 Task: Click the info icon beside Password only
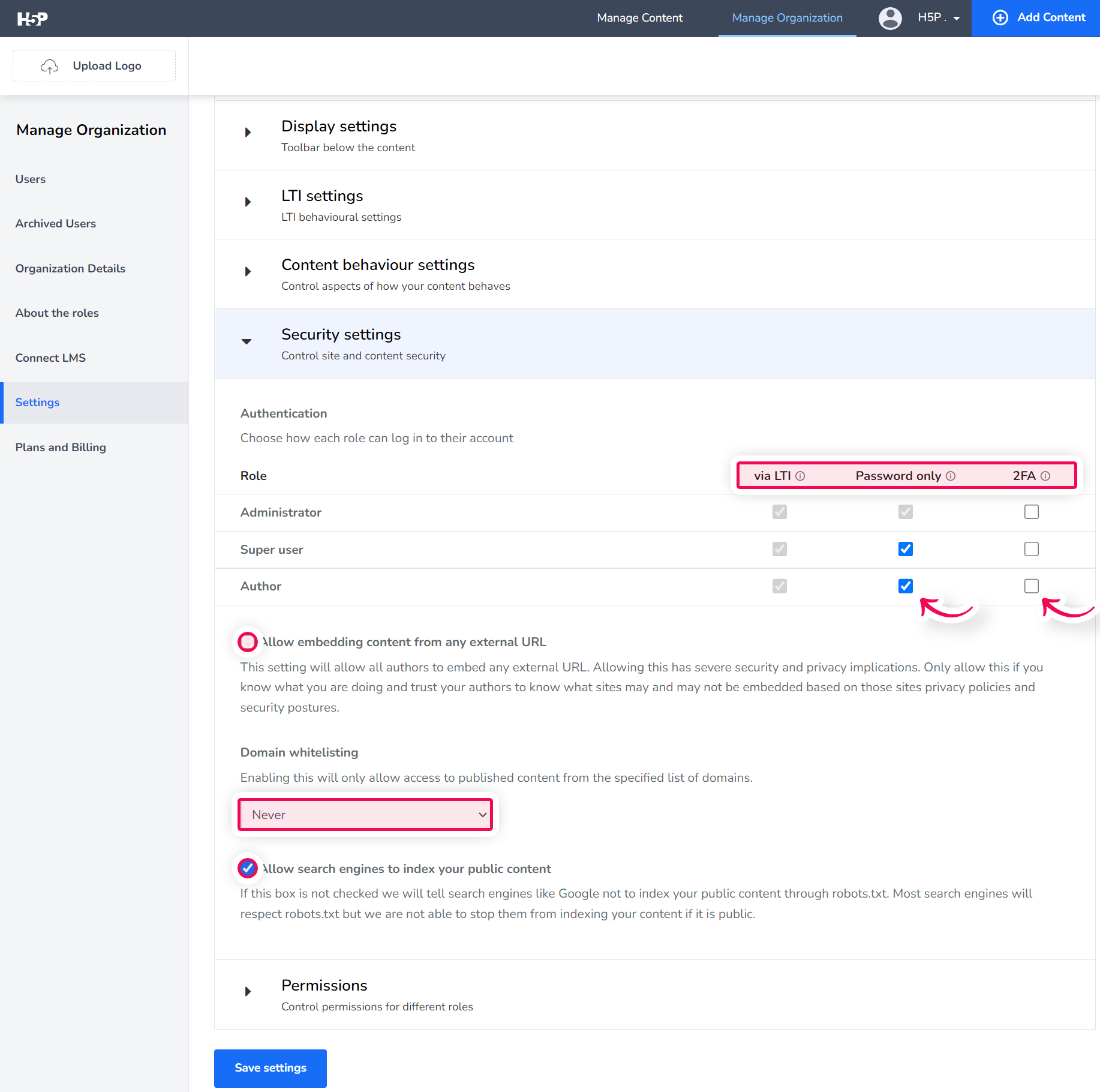[951, 476]
